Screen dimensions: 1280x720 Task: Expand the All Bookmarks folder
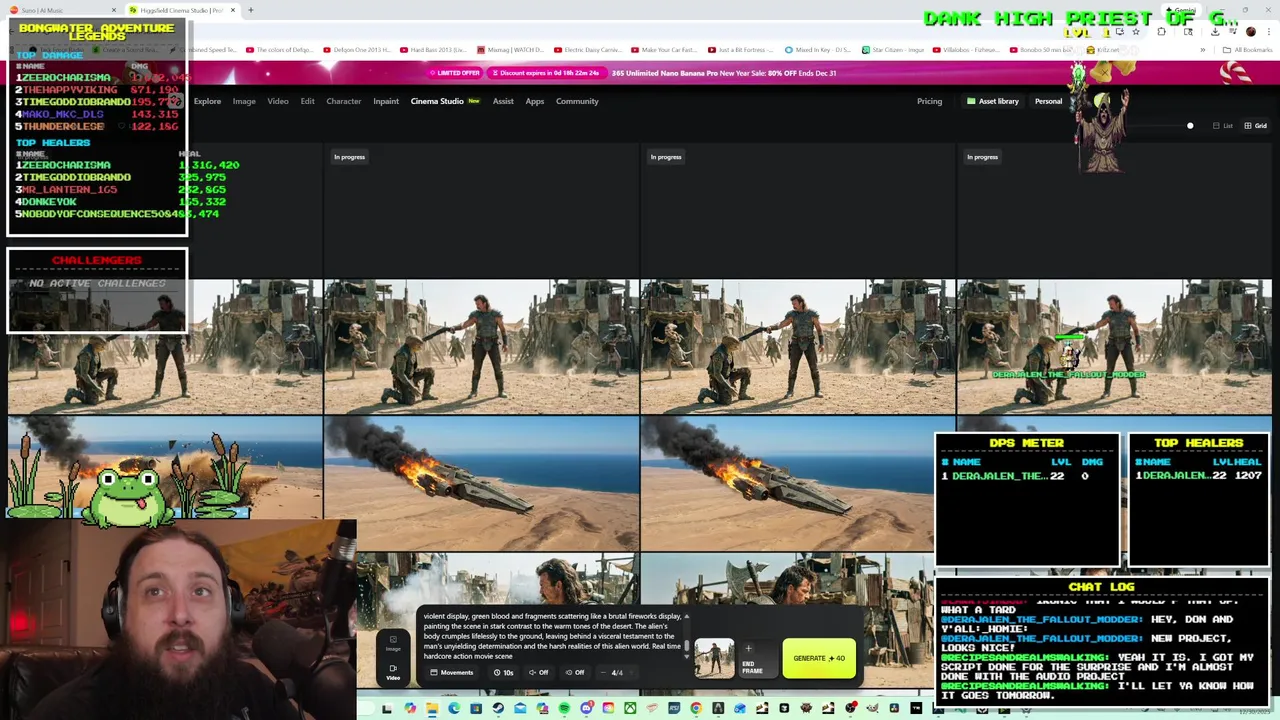1248,49
